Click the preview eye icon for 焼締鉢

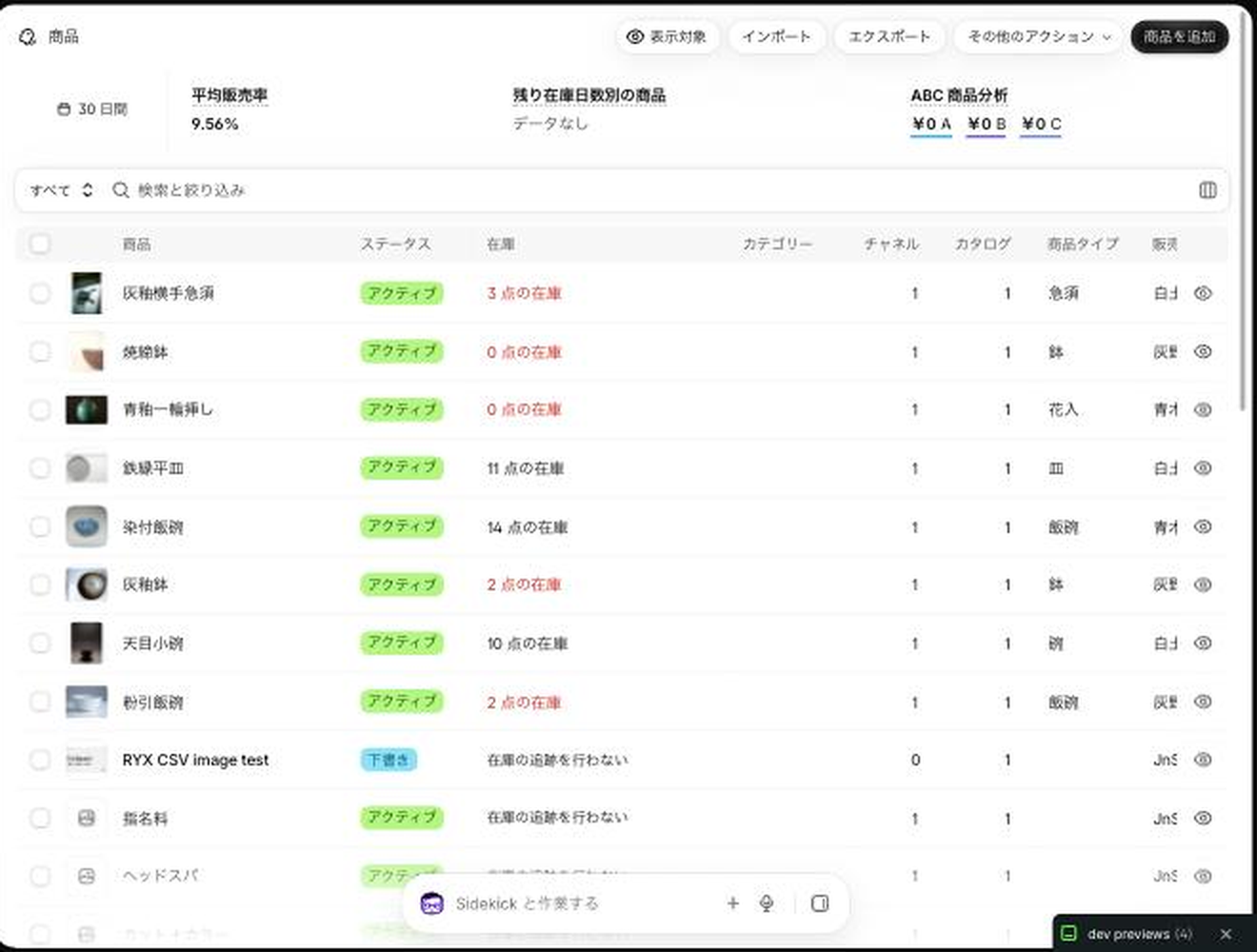click(x=1204, y=351)
